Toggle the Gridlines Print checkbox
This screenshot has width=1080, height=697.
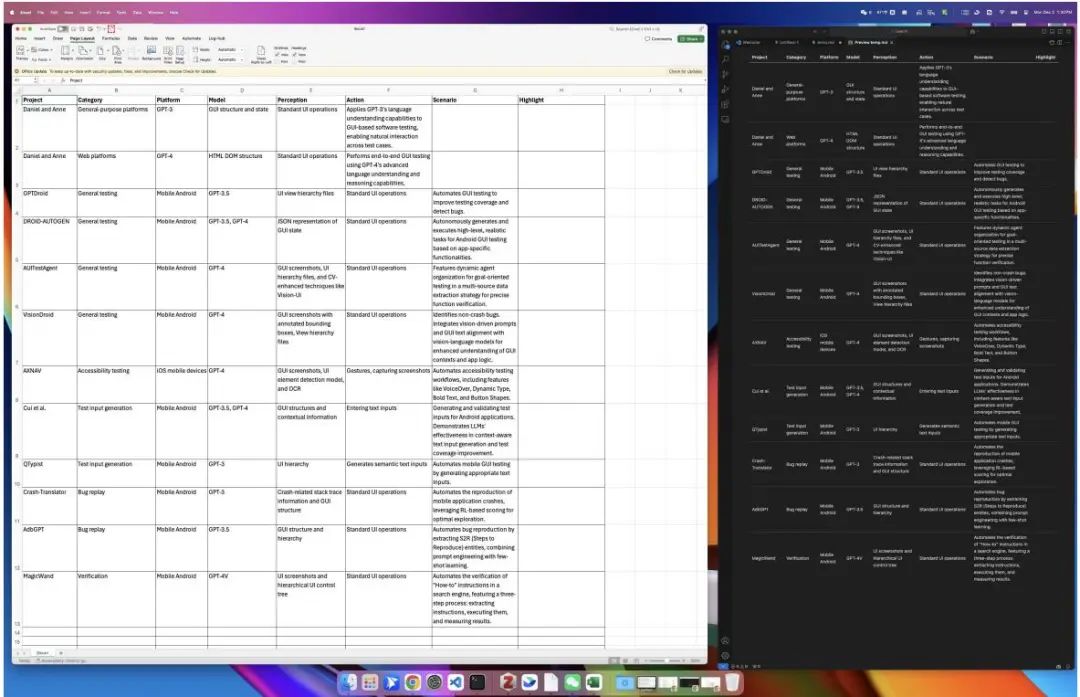coord(278,61)
